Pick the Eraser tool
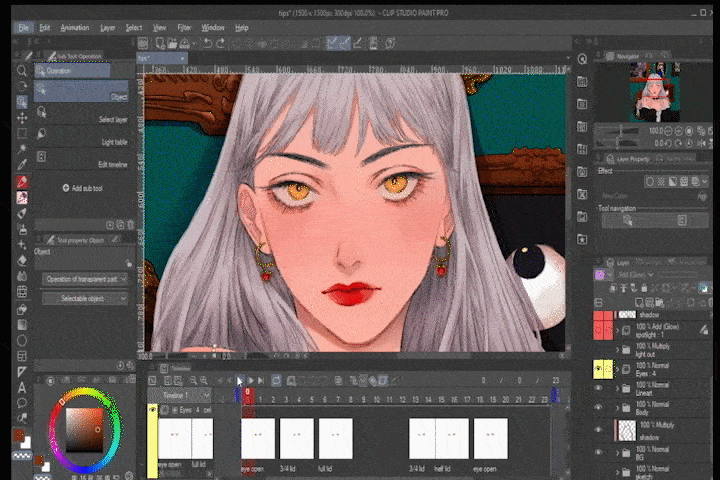This screenshot has width=720, height=480. [22, 258]
